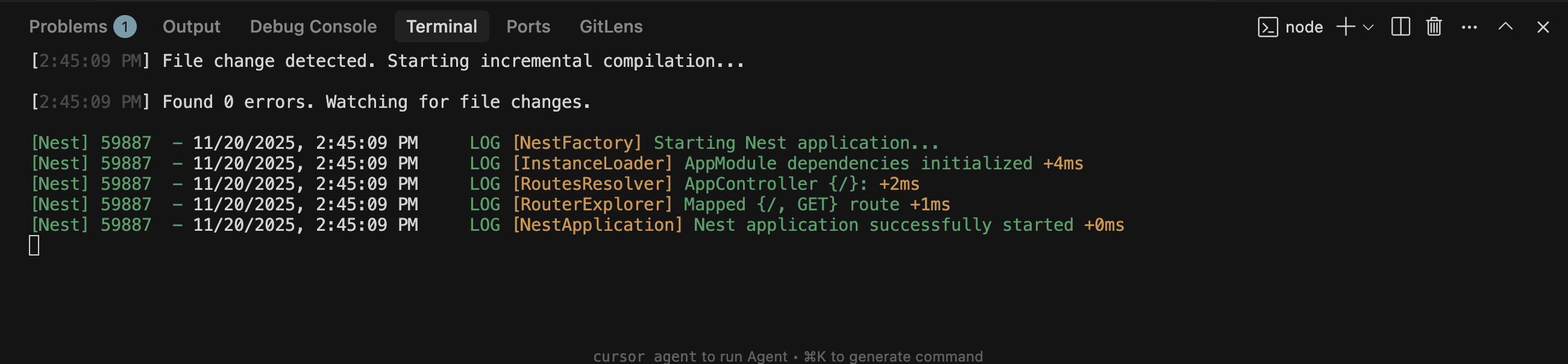Focus the terminal cursor block

[x=34, y=245]
